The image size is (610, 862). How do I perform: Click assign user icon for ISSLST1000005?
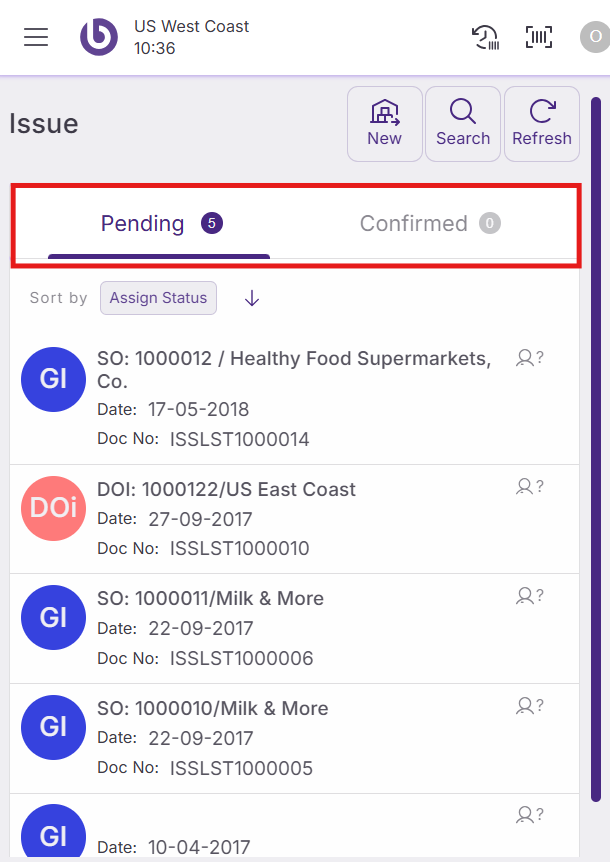[x=529, y=706]
